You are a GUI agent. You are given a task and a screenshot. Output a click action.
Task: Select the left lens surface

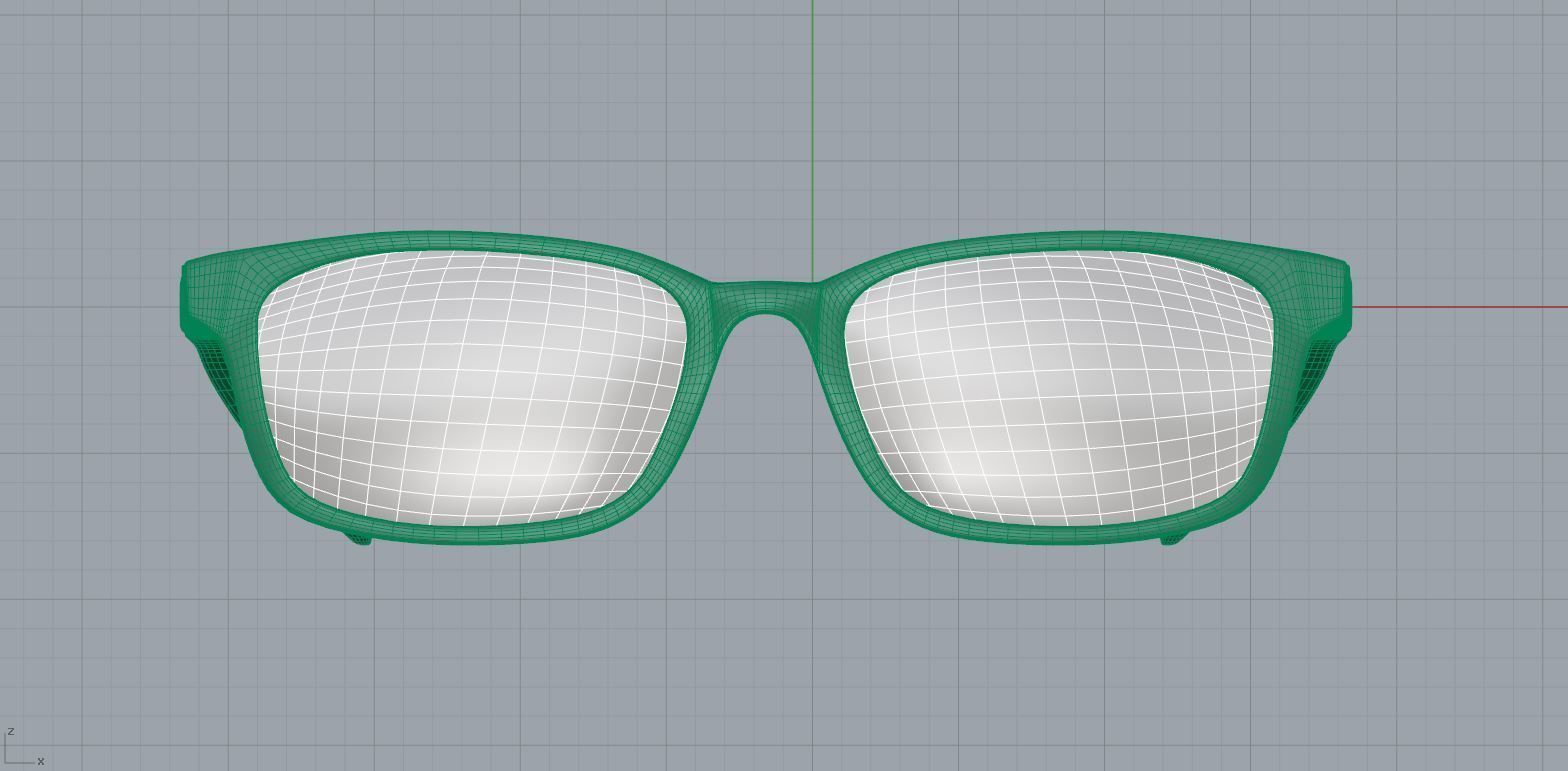point(472,388)
